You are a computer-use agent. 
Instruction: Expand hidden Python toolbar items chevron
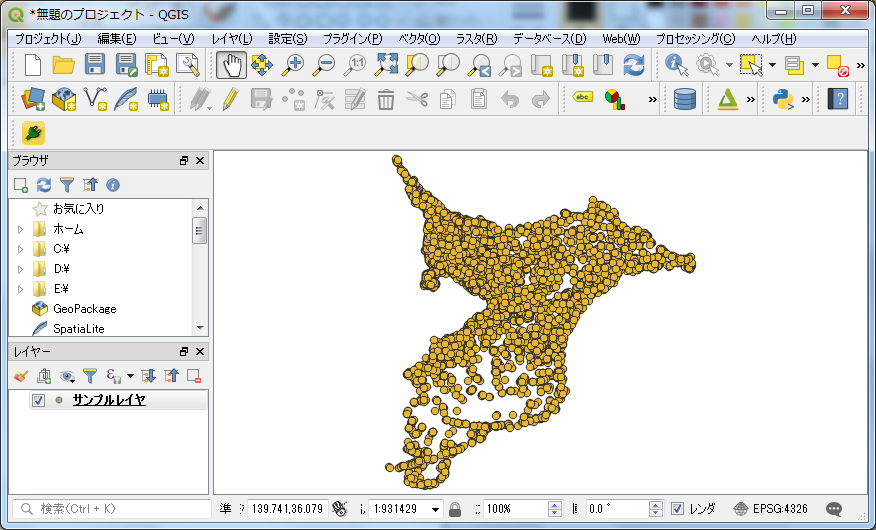click(806, 99)
